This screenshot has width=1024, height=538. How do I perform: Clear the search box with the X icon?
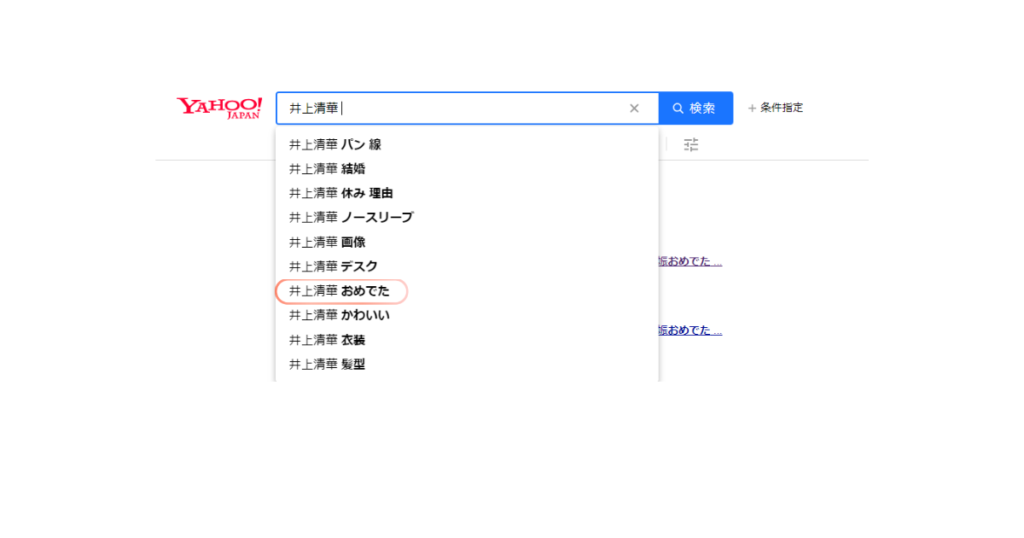coord(634,108)
